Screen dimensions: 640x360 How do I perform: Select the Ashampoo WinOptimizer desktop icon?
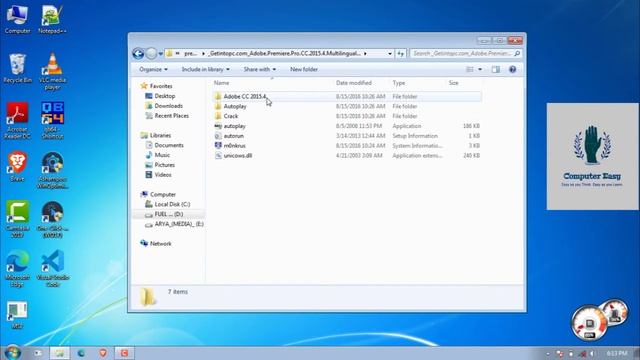52,170
